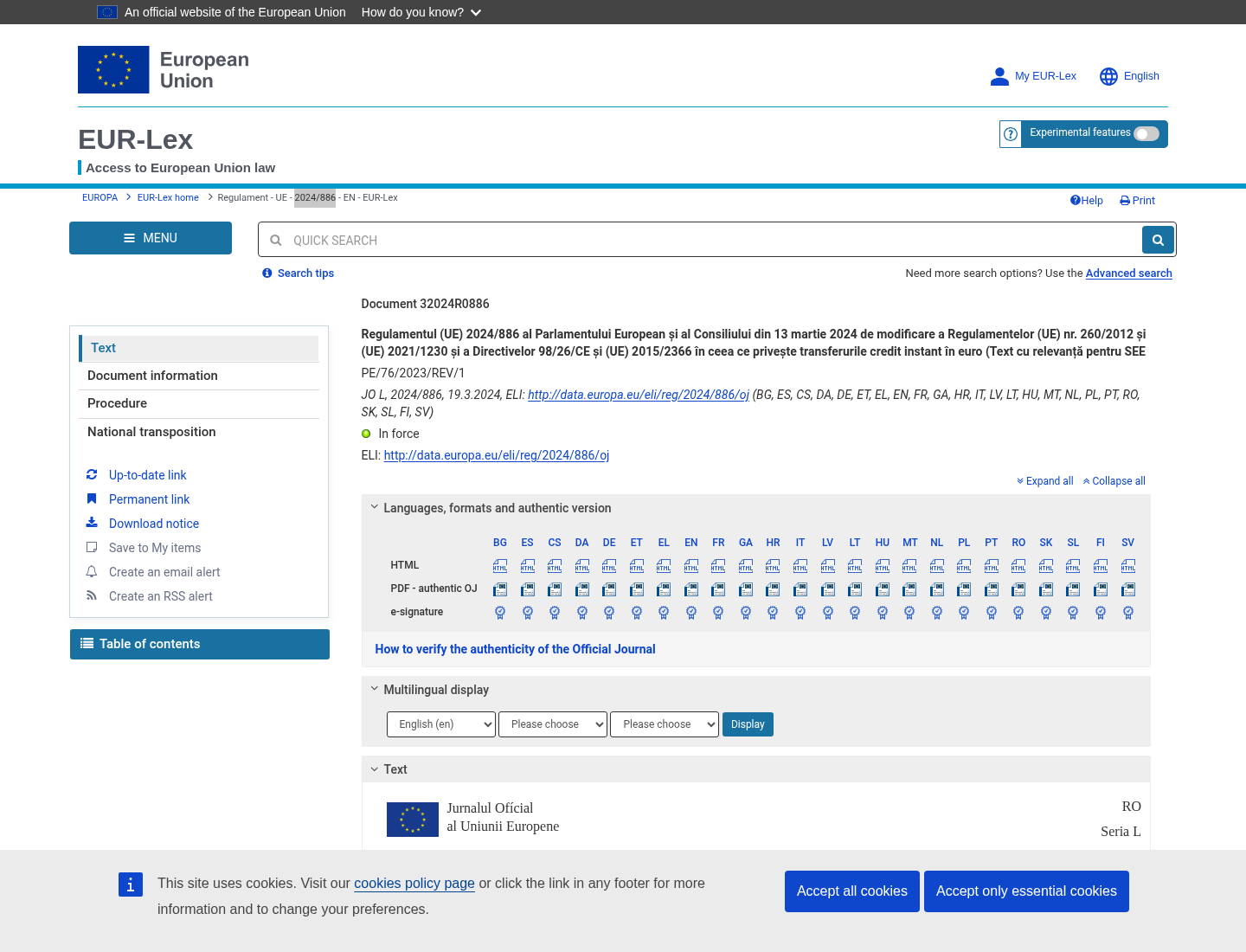Open the second language Please choose dropdown

(x=553, y=724)
